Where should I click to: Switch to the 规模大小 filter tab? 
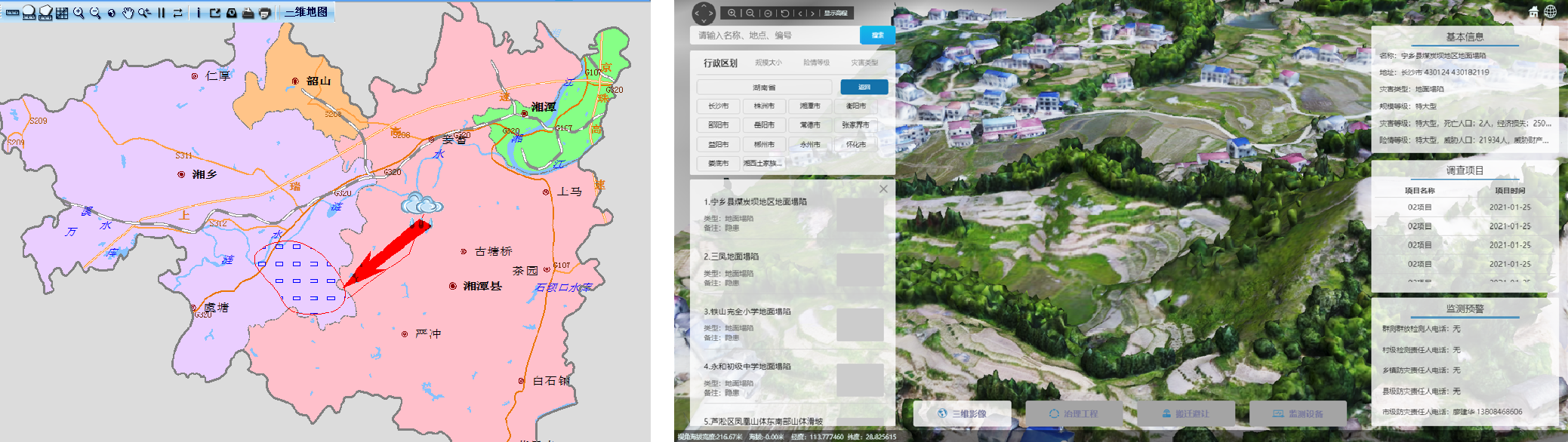point(768,63)
